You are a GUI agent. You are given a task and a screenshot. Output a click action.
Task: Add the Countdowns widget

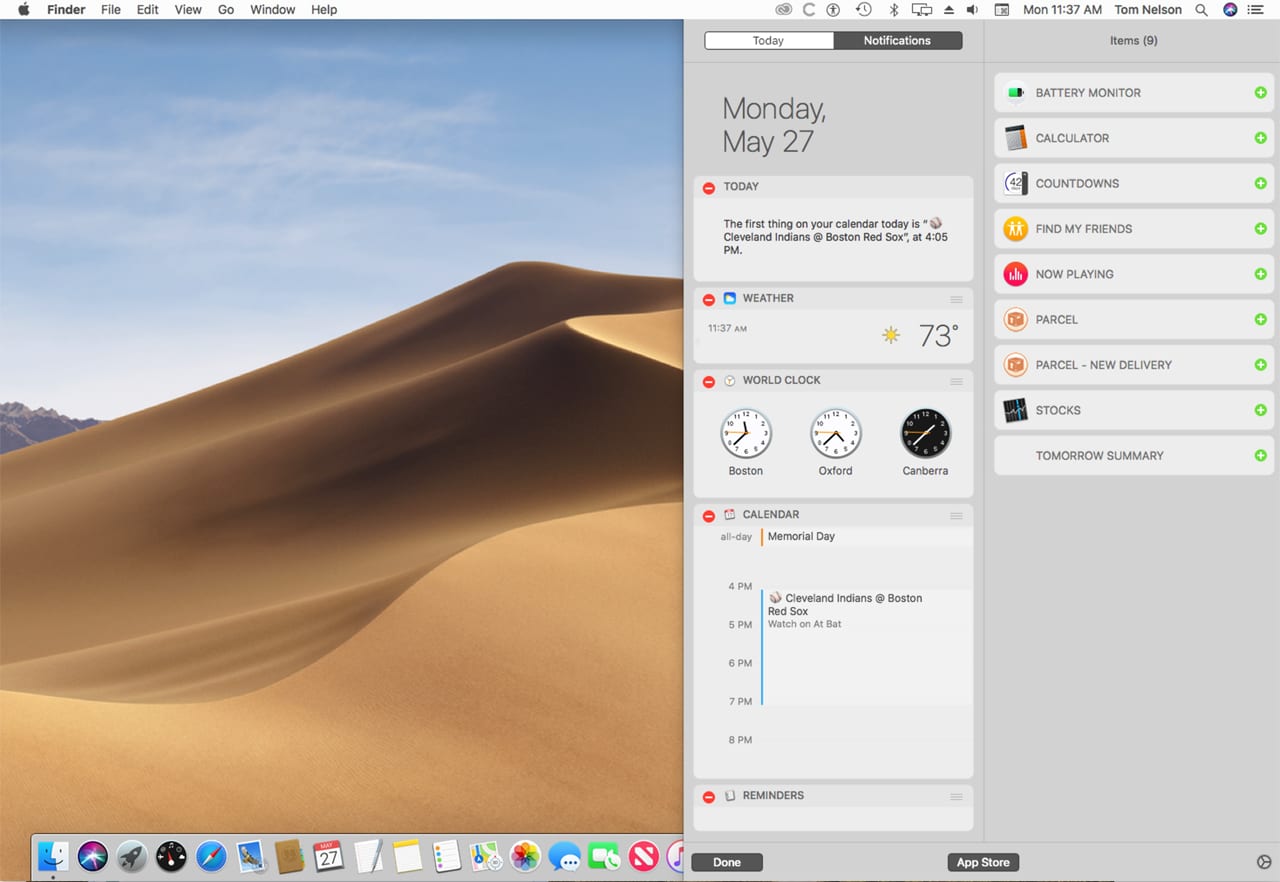pos(1260,183)
